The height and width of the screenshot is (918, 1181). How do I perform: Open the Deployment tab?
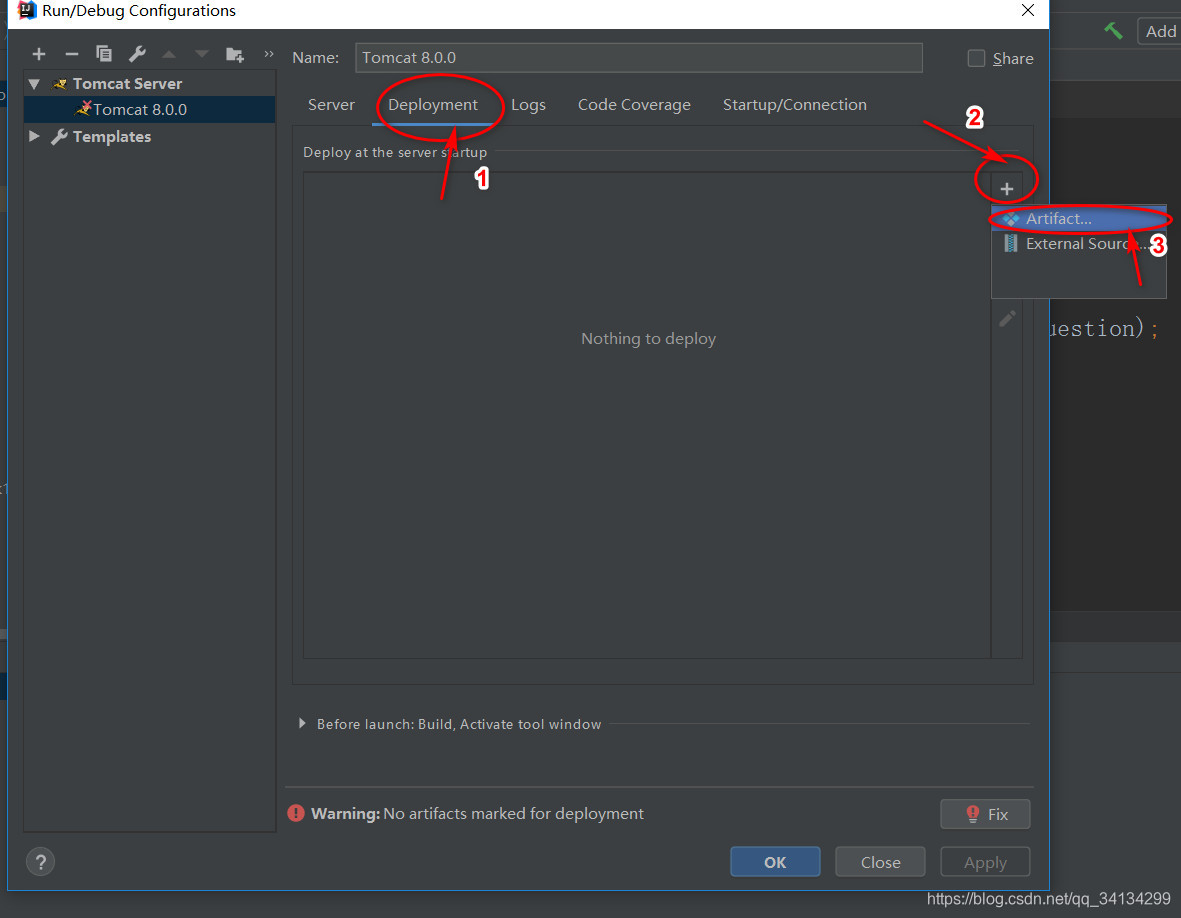tap(433, 105)
